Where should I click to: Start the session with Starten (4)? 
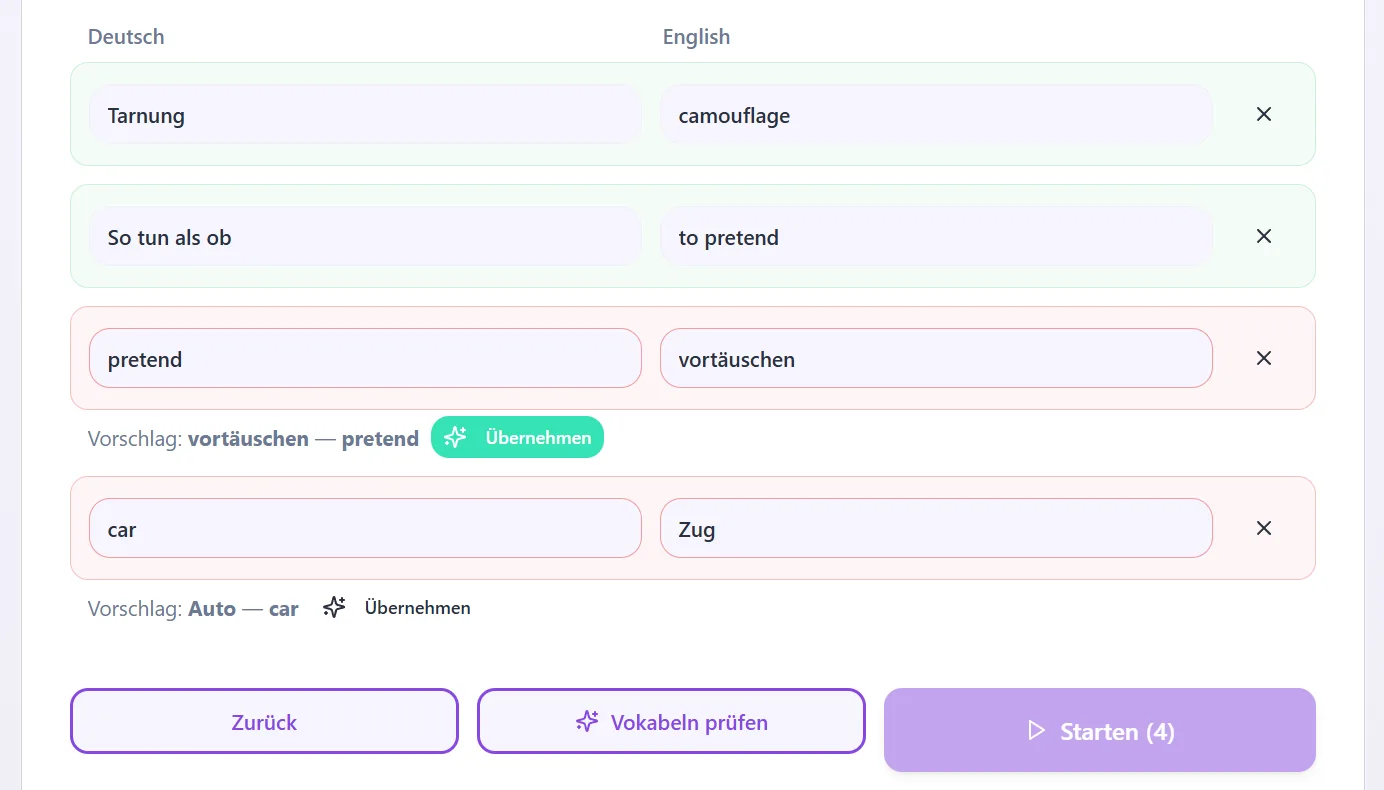coord(1100,730)
